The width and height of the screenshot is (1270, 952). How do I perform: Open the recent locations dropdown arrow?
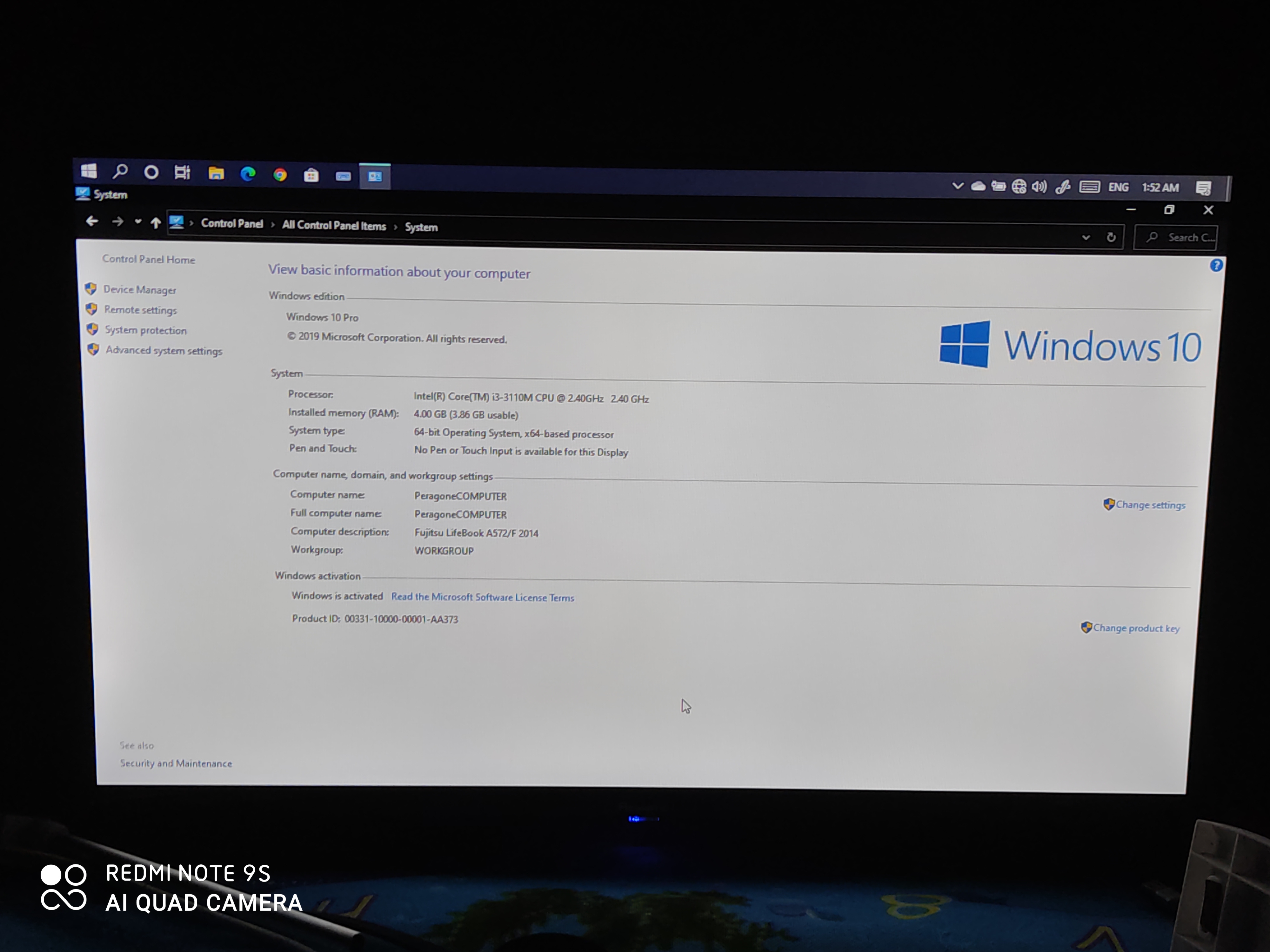(138, 222)
